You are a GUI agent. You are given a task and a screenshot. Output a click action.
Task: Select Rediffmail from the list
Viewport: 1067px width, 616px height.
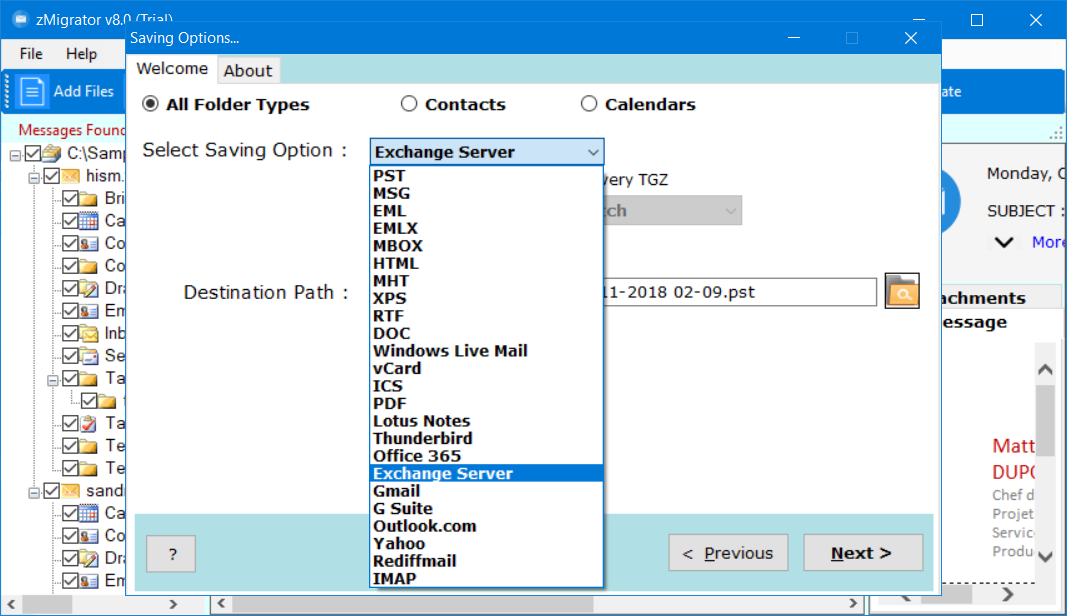click(487, 562)
